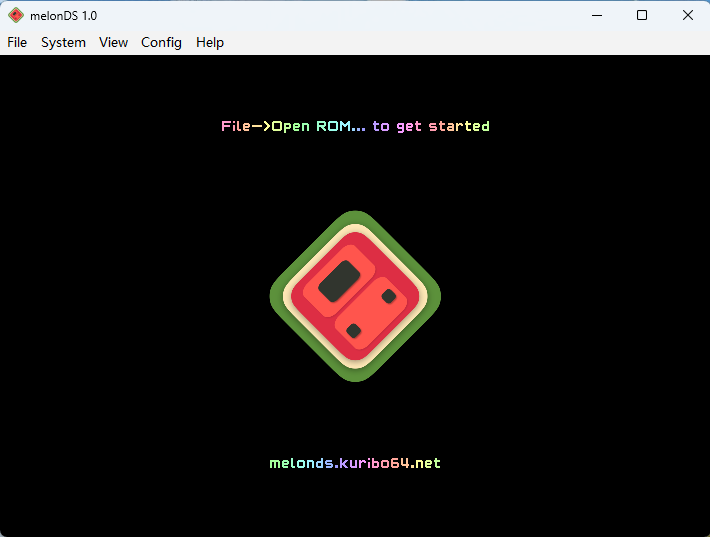Click the melonDS 1.0 window title

coord(63,16)
